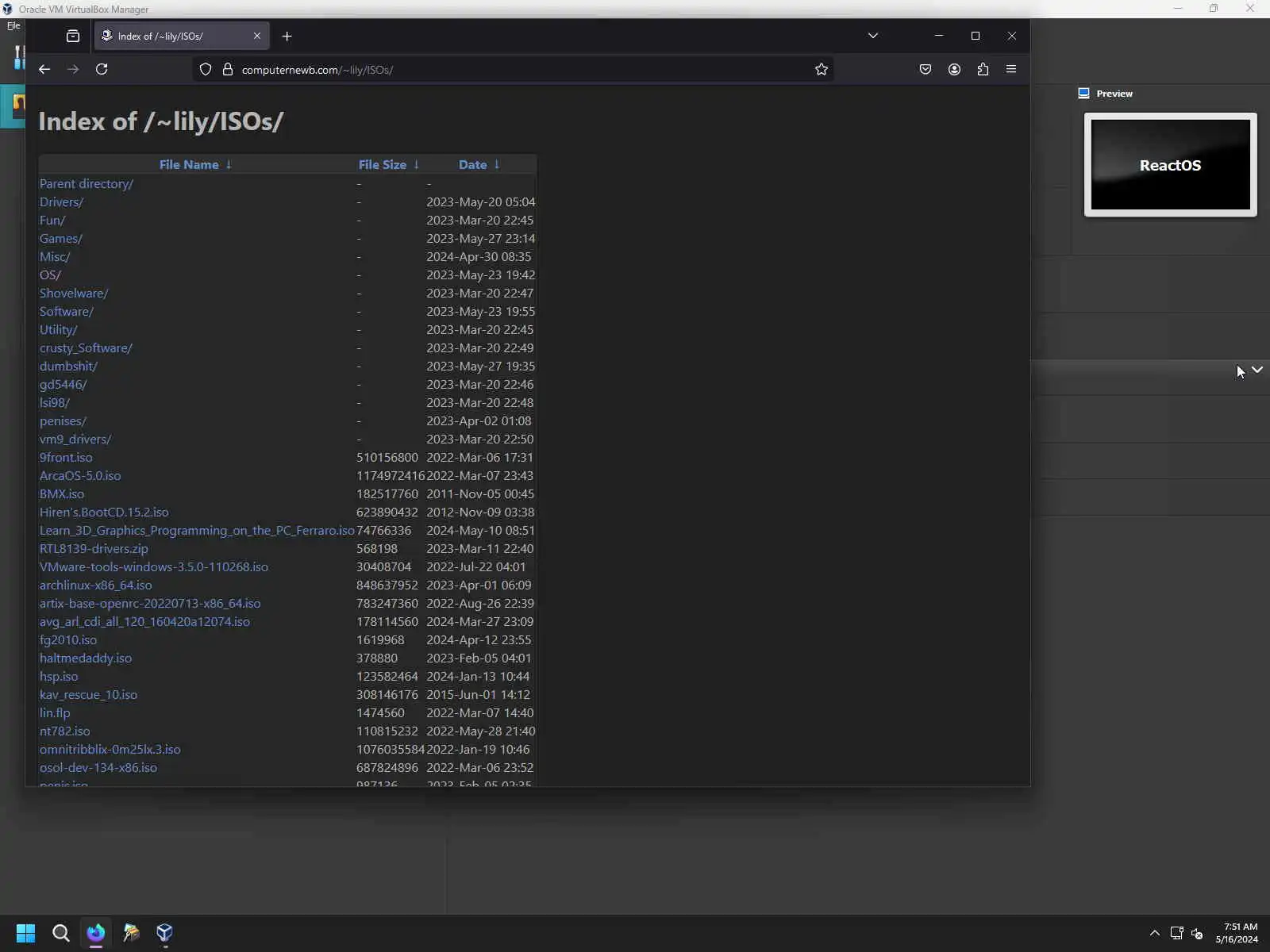
Task: Open the network status tray icon
Action: pyautogui.click(x=1177, y=933)
